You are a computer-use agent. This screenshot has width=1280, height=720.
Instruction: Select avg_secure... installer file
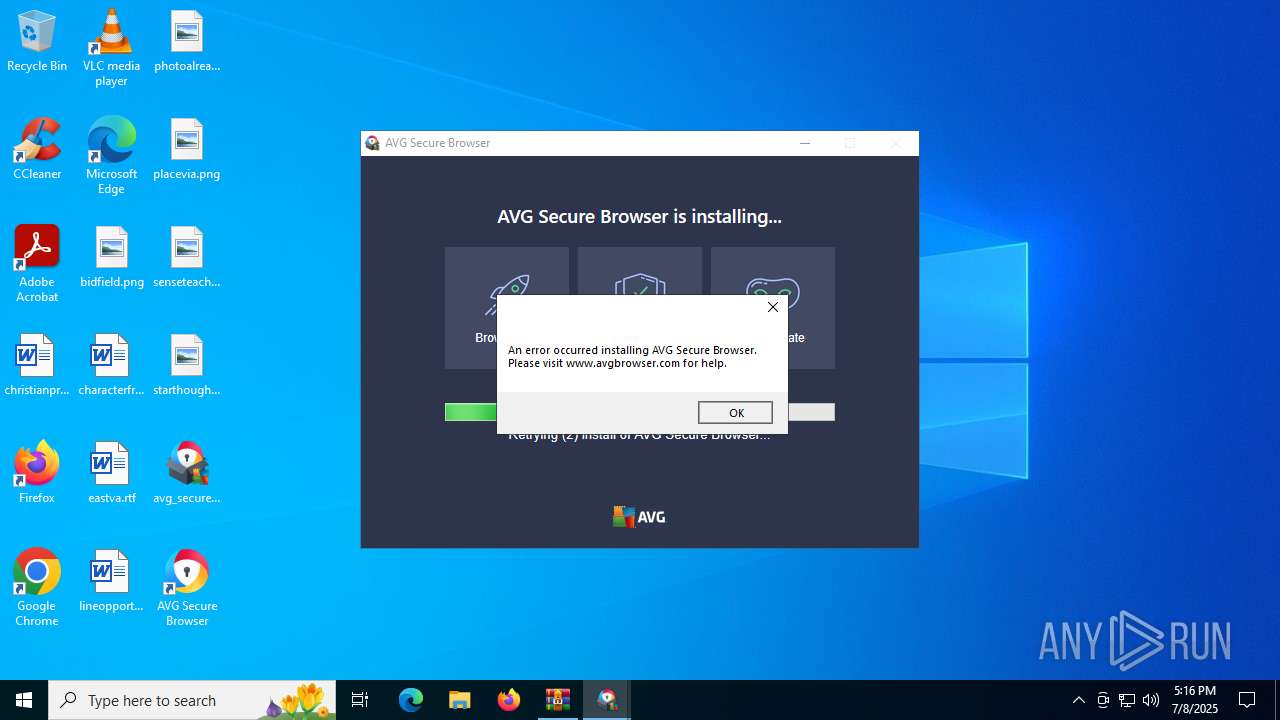(x=187, y=474)
